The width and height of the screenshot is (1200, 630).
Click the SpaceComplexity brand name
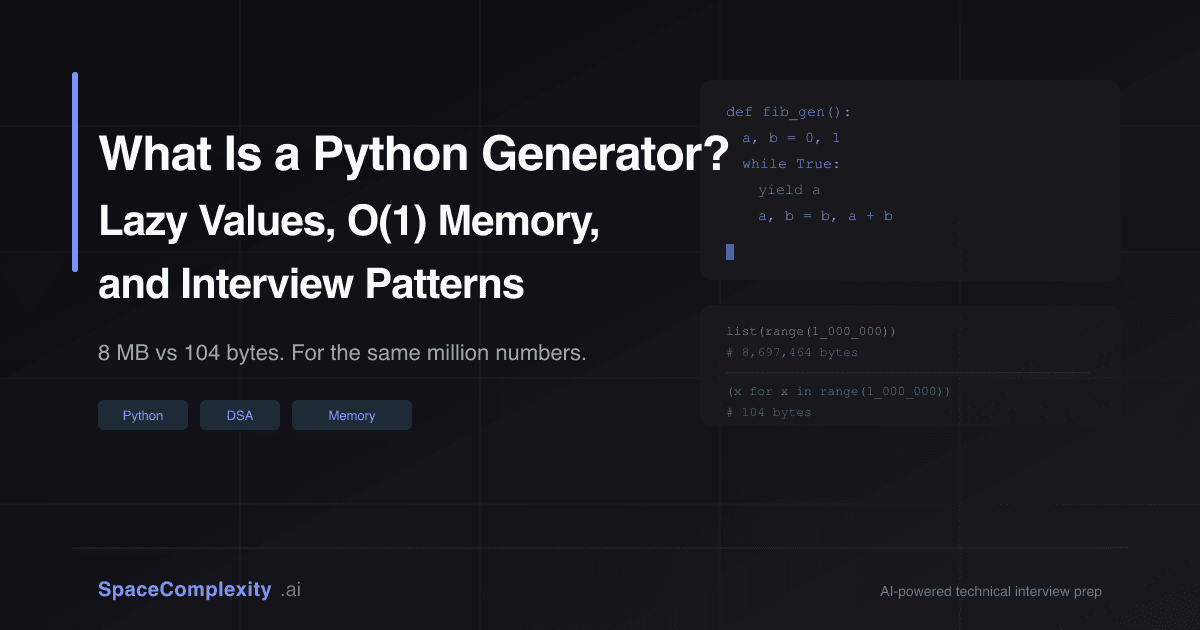(x=185, y=590)
